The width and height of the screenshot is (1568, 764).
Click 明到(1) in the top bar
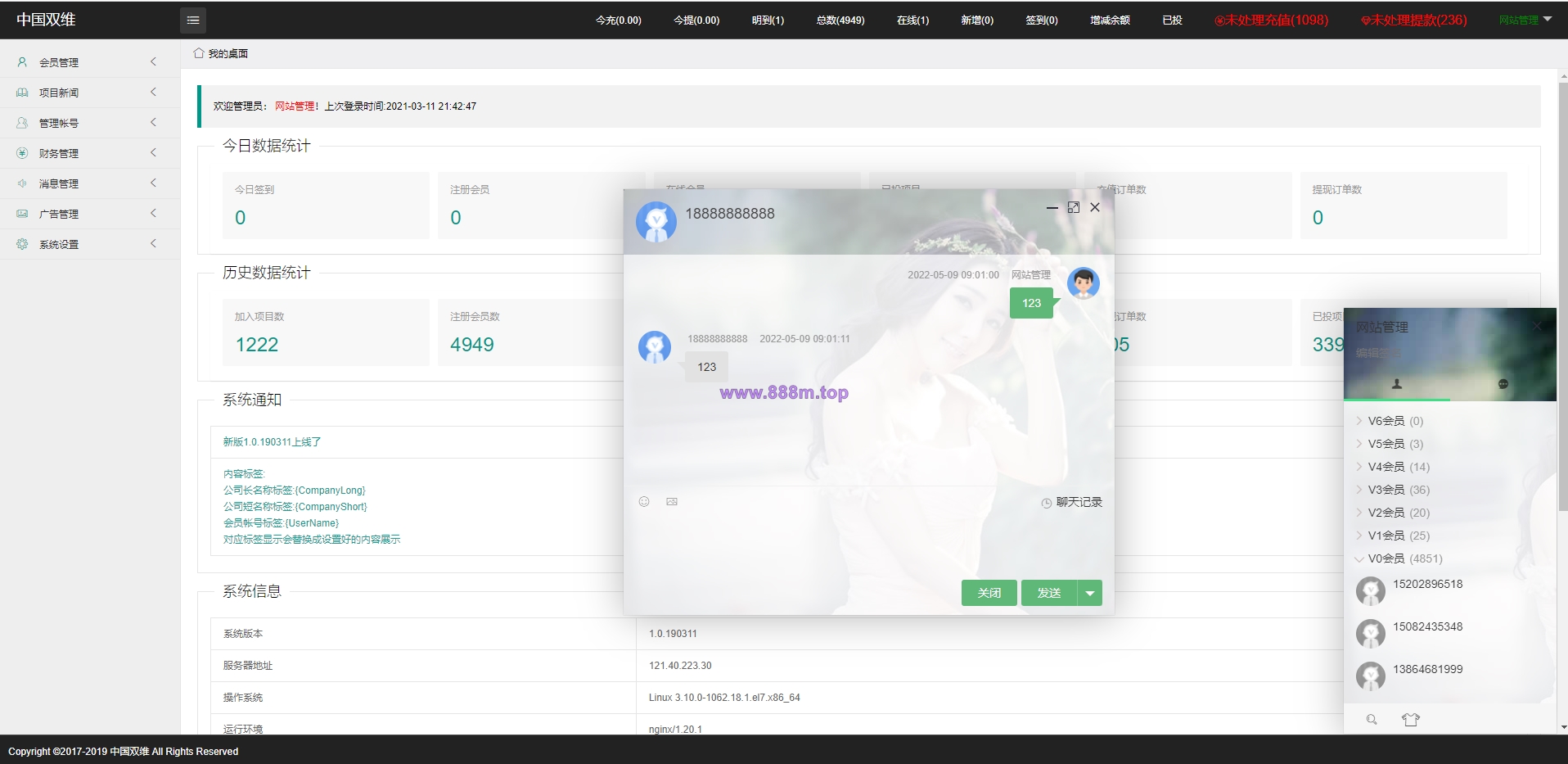point(768,20)
